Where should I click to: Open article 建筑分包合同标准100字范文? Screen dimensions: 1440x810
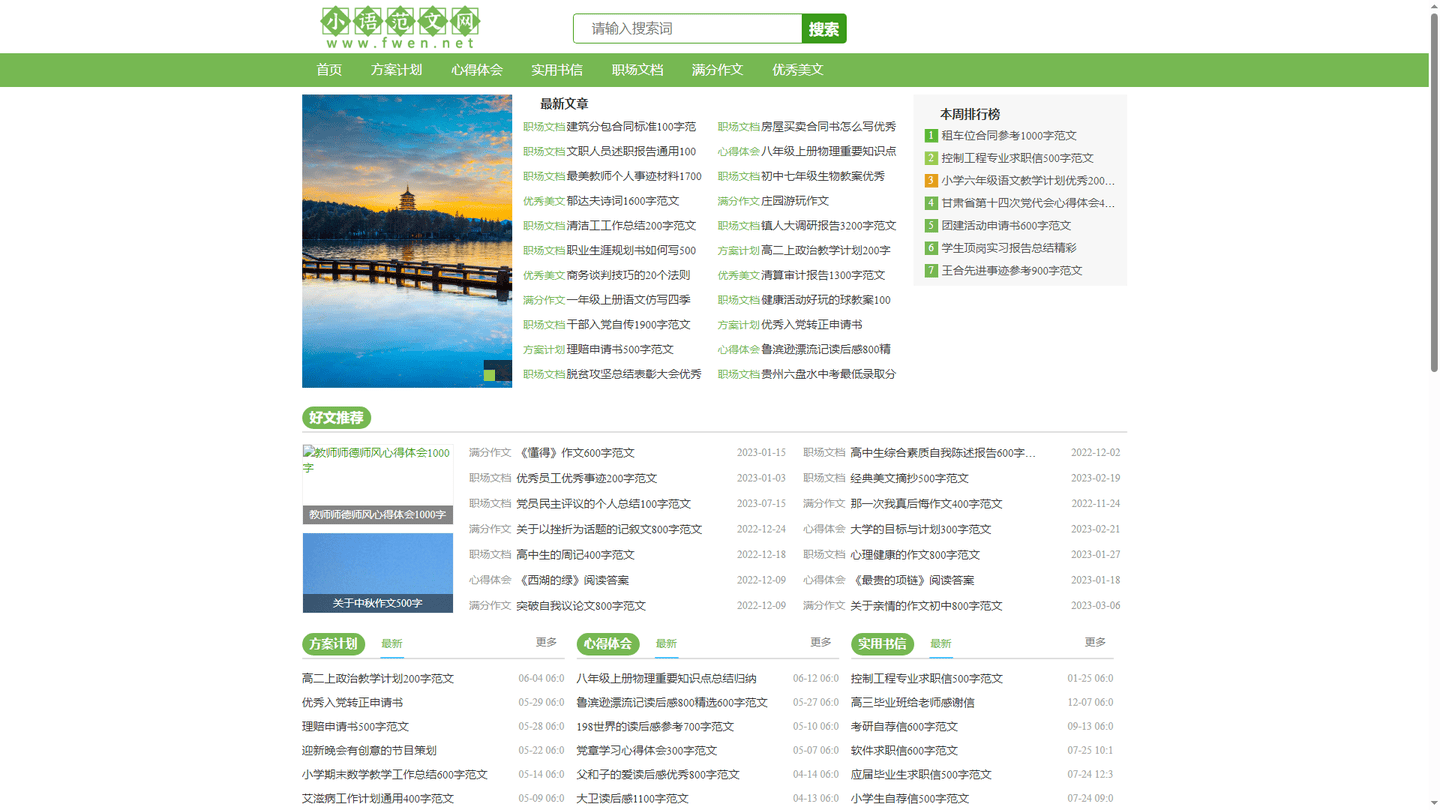click(631, 127)
